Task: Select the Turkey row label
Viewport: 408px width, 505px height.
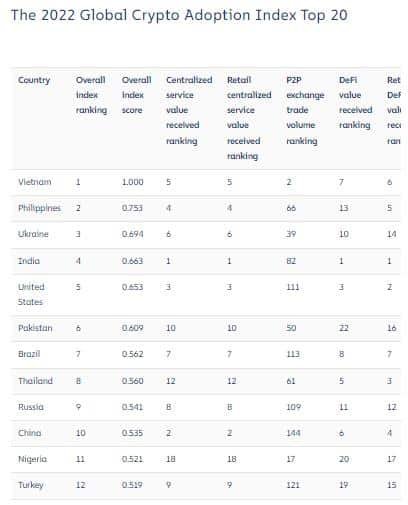Action: pos(31,485)
